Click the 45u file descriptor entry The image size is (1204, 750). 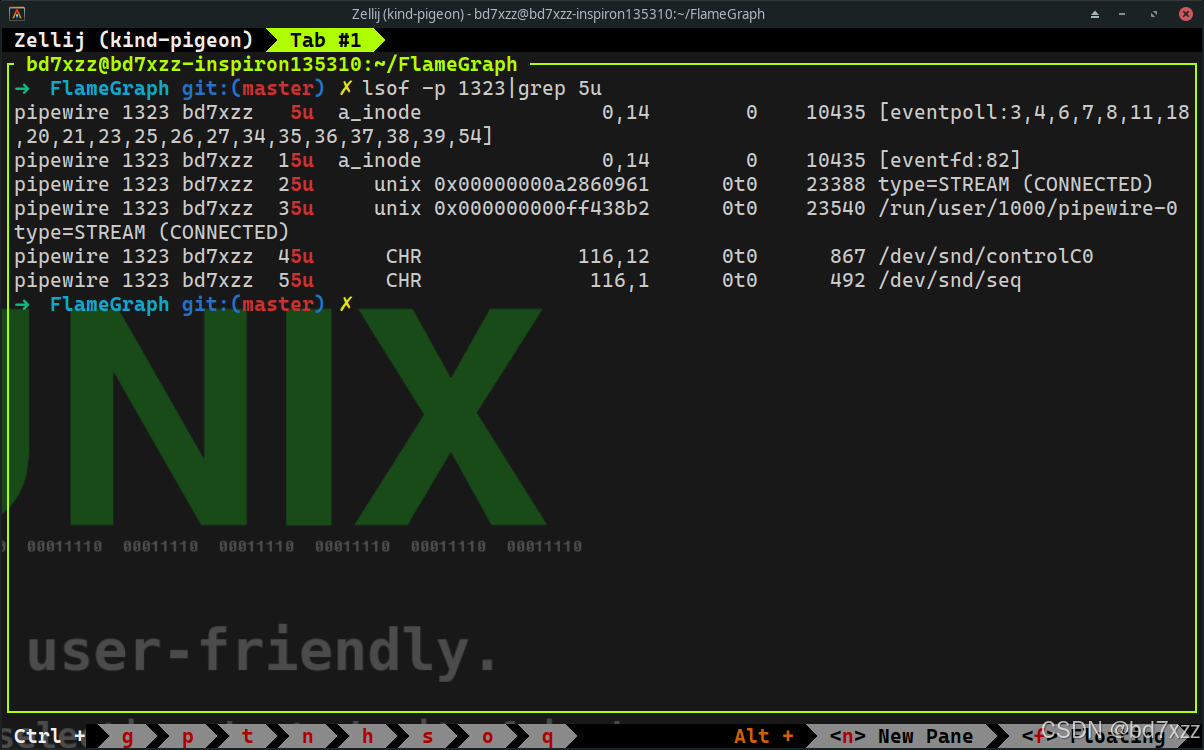click(296, 257)
